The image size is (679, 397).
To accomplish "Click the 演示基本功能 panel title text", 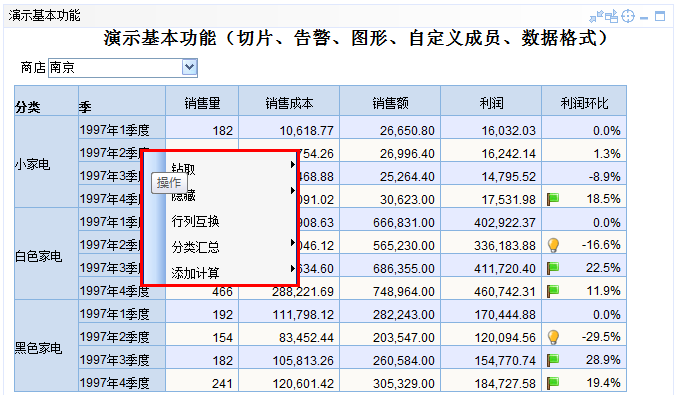I will [x=44, y=16].
